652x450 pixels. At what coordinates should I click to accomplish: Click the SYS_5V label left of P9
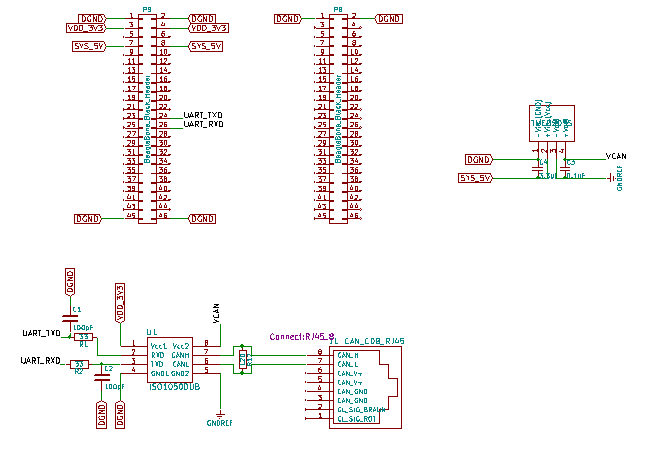point(90,46)
